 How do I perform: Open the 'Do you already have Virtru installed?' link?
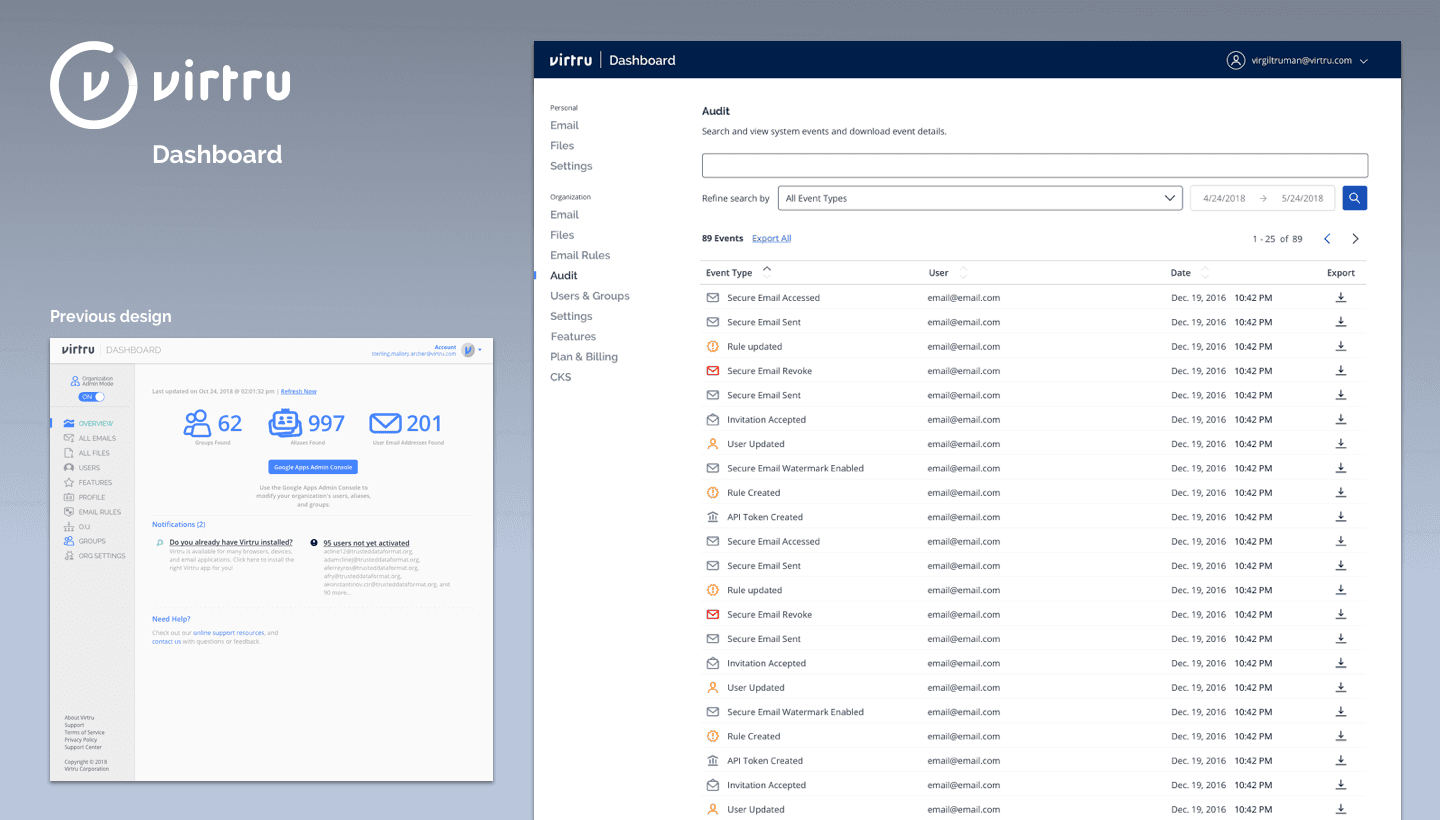pyautogui.click(x=231, y=542)
